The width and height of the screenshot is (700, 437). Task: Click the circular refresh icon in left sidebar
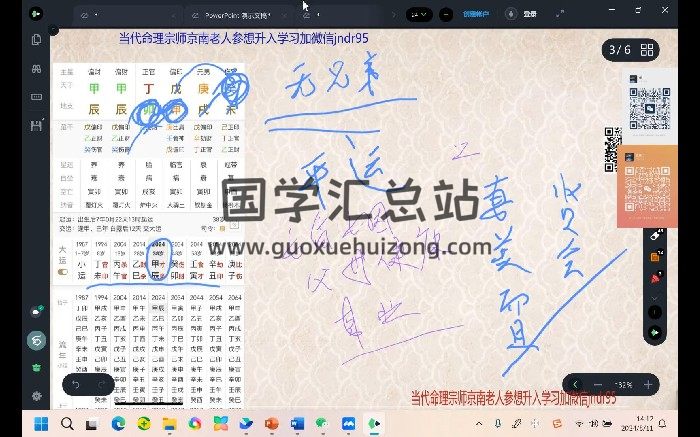(x=37, y=341)
